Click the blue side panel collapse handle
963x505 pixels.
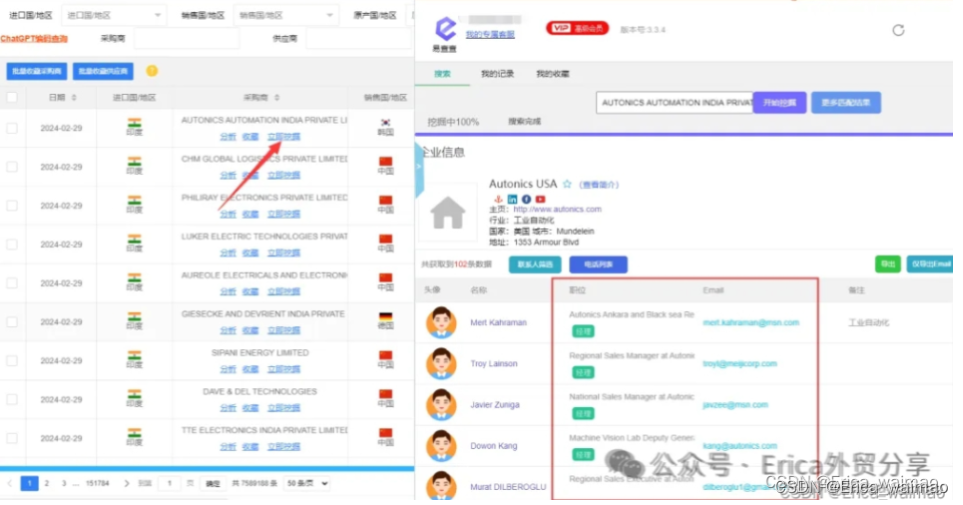pos(419,170)
